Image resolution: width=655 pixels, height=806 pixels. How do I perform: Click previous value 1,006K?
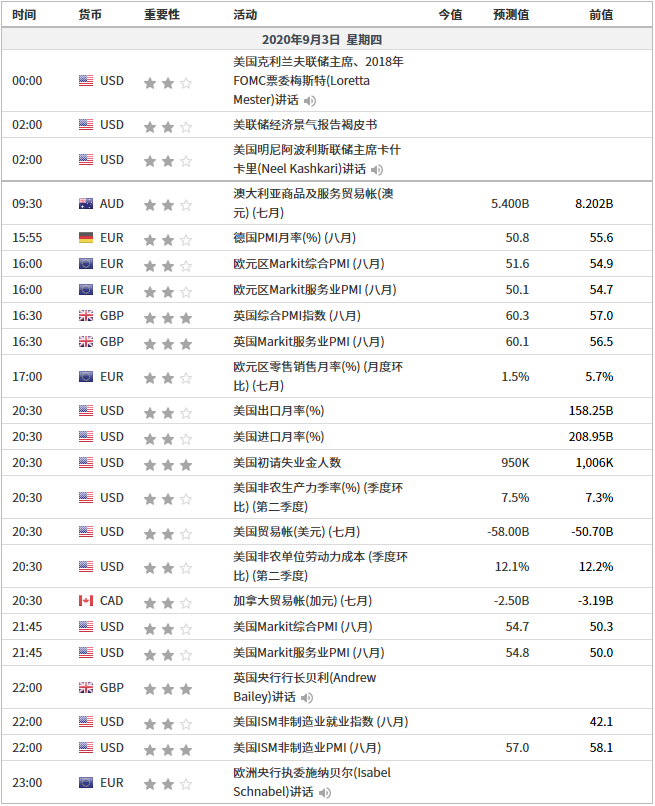pyautogui.click(x=594, y=463)
